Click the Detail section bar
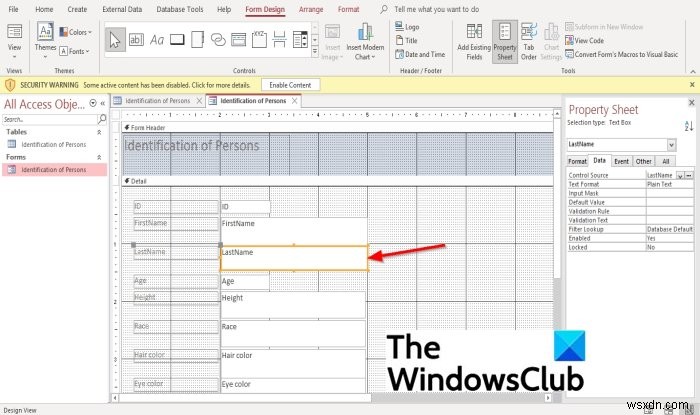700x415 pixels. (x=338, y=181)
